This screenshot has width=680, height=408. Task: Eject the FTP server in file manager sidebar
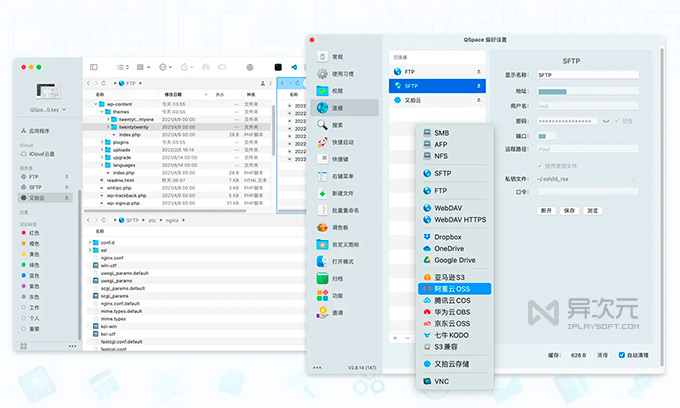coord(67,176)
